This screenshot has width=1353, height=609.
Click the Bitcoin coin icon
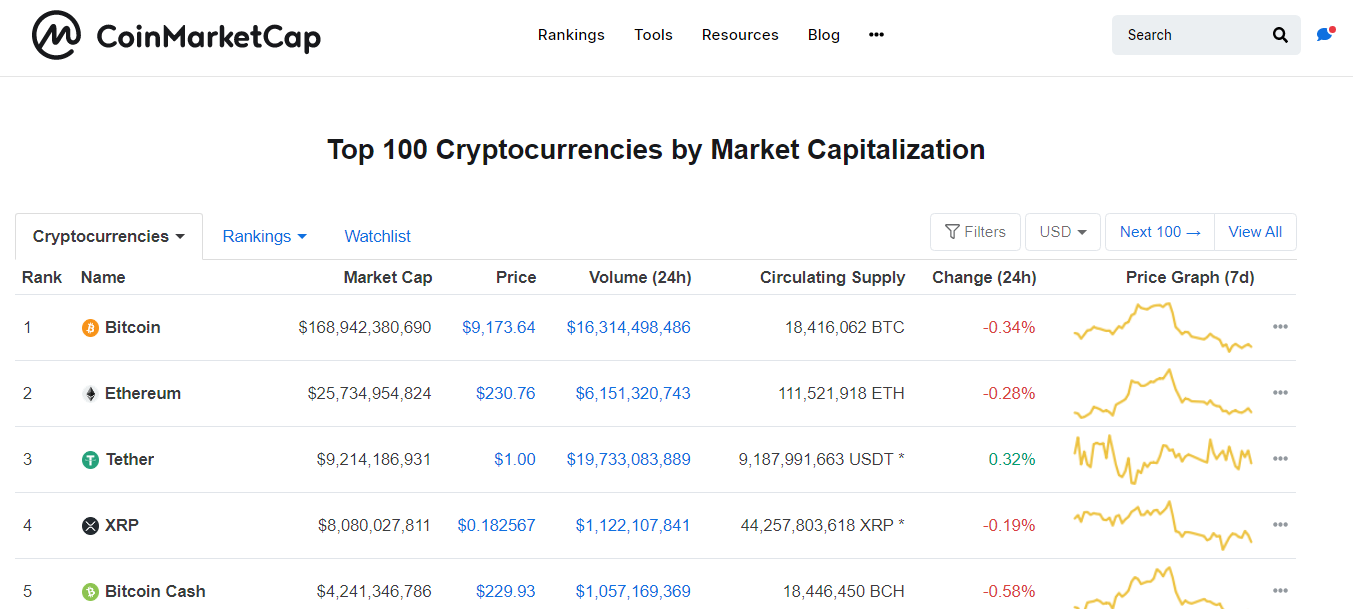(89, 327)
